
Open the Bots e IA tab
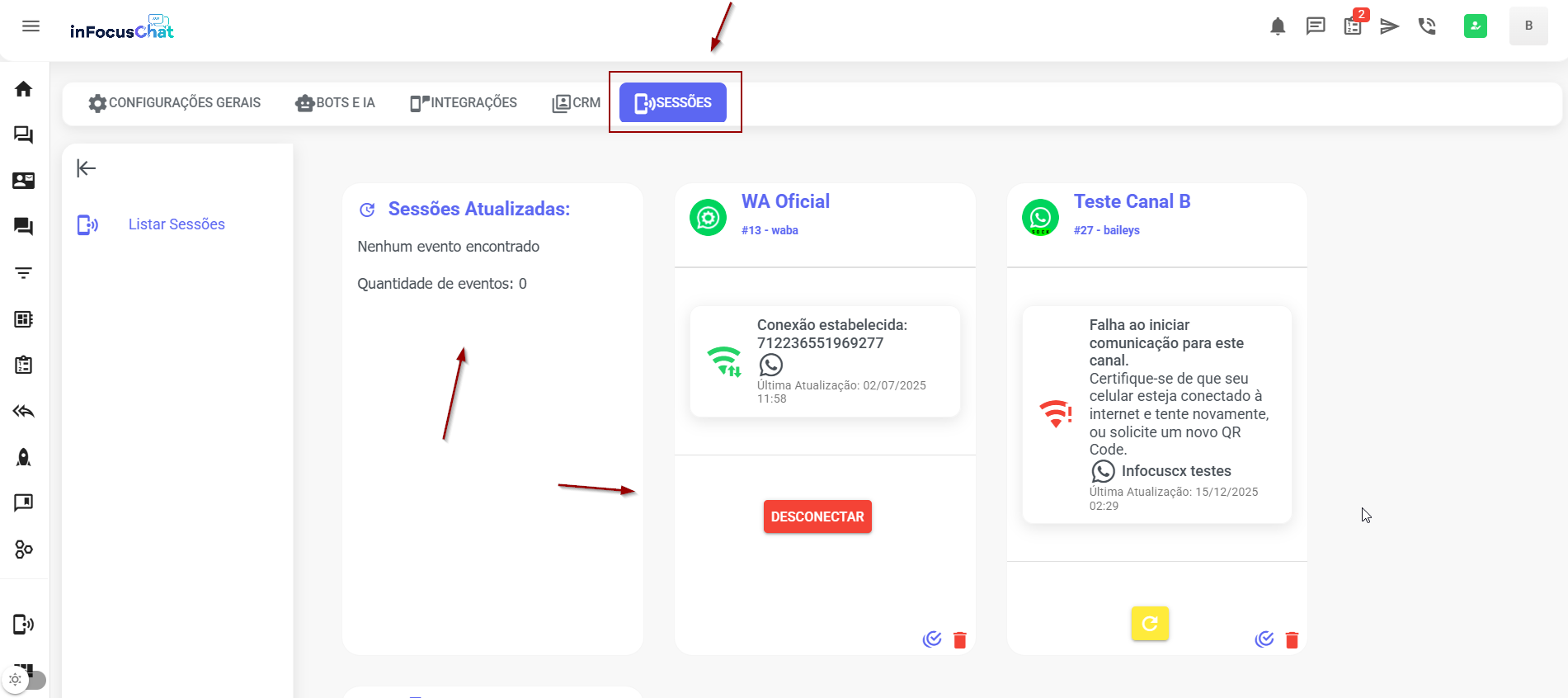tap(335, 103)
